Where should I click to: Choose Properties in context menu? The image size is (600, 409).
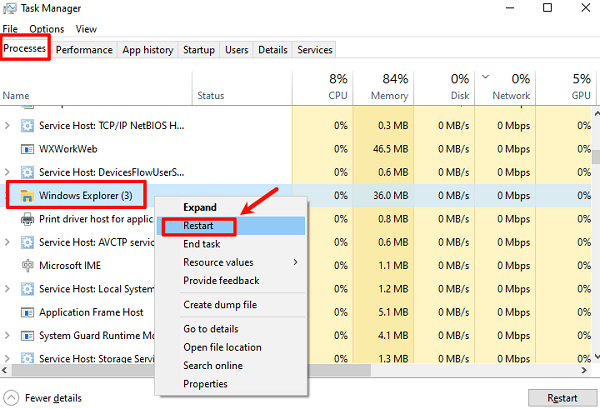click(x=231, y=384)
